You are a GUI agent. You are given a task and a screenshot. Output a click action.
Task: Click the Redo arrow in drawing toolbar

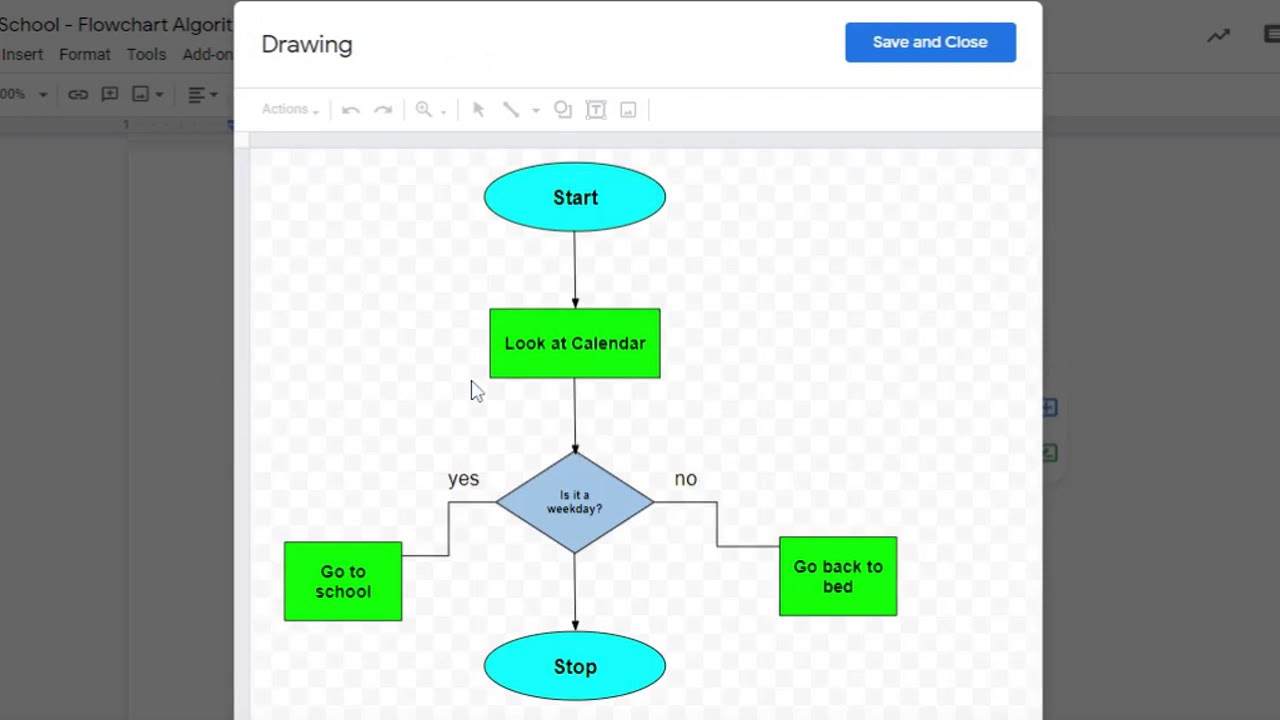pyautogui.click(x=383, y=110)
